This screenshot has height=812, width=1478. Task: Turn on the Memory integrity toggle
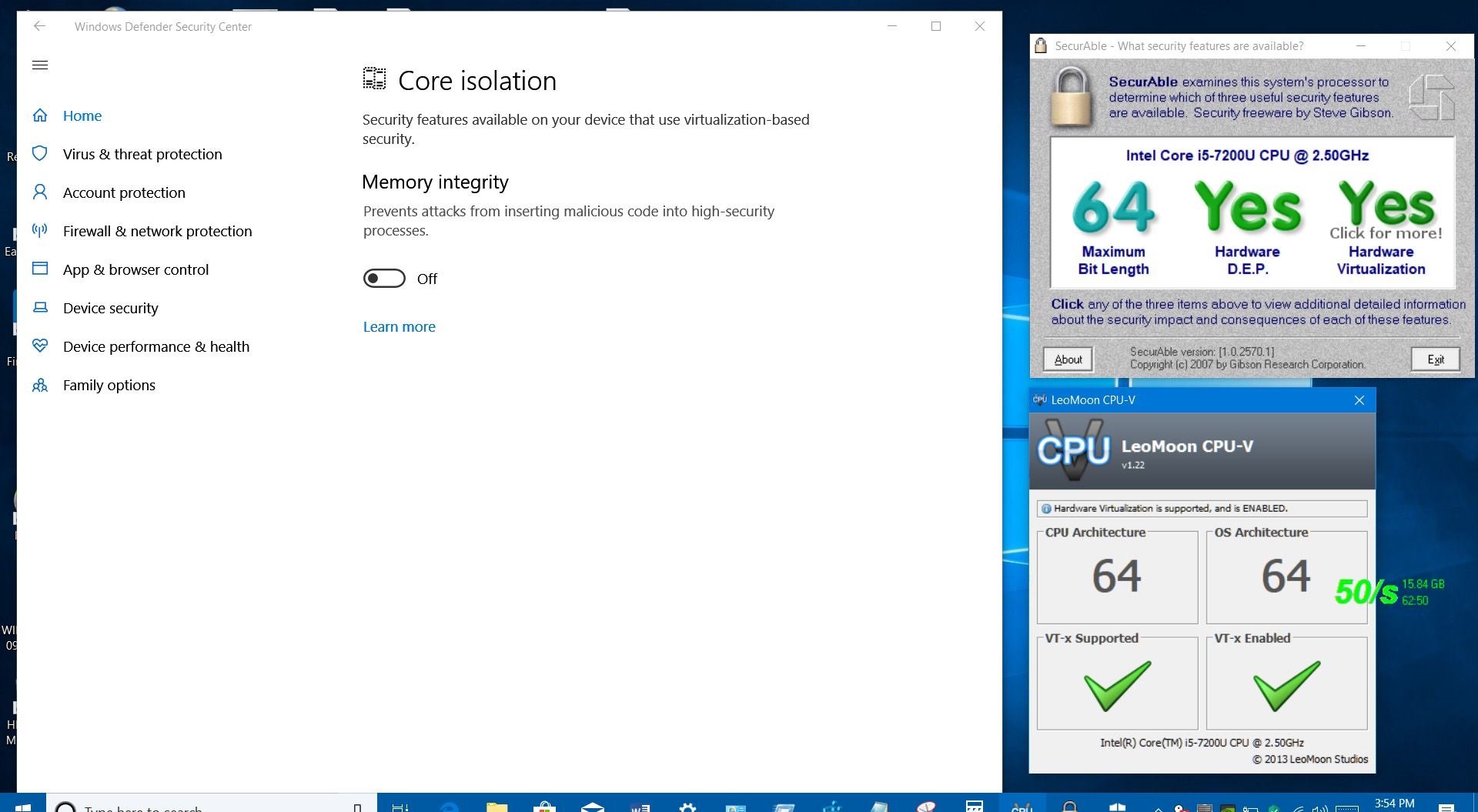384,279
